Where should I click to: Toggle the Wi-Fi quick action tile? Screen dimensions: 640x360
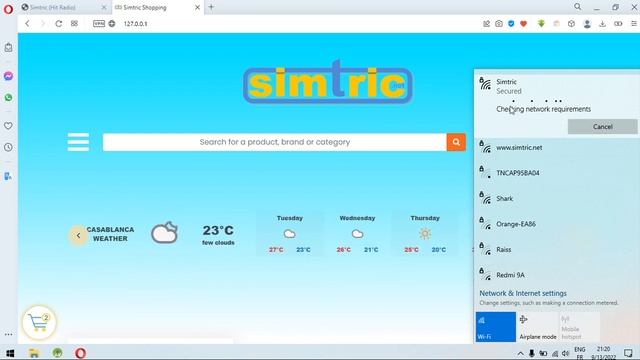(x=496, y=327)
